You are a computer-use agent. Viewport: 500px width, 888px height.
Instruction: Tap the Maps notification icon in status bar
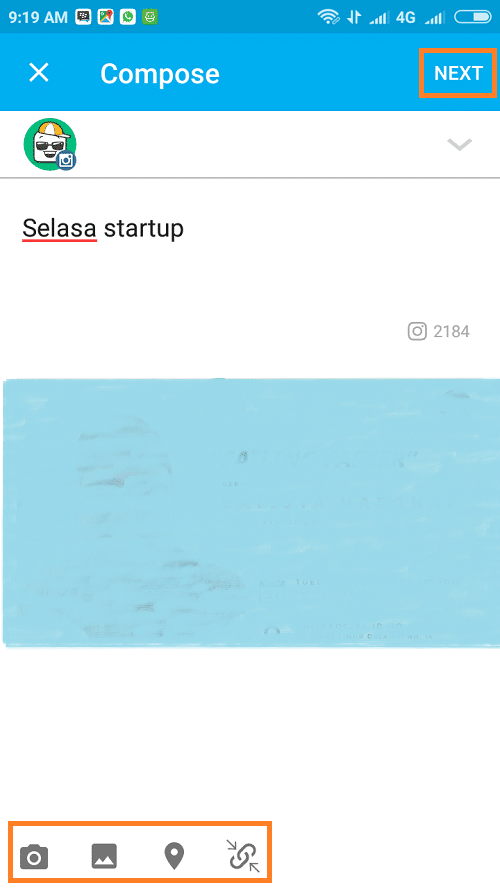[x=105, y=17]
